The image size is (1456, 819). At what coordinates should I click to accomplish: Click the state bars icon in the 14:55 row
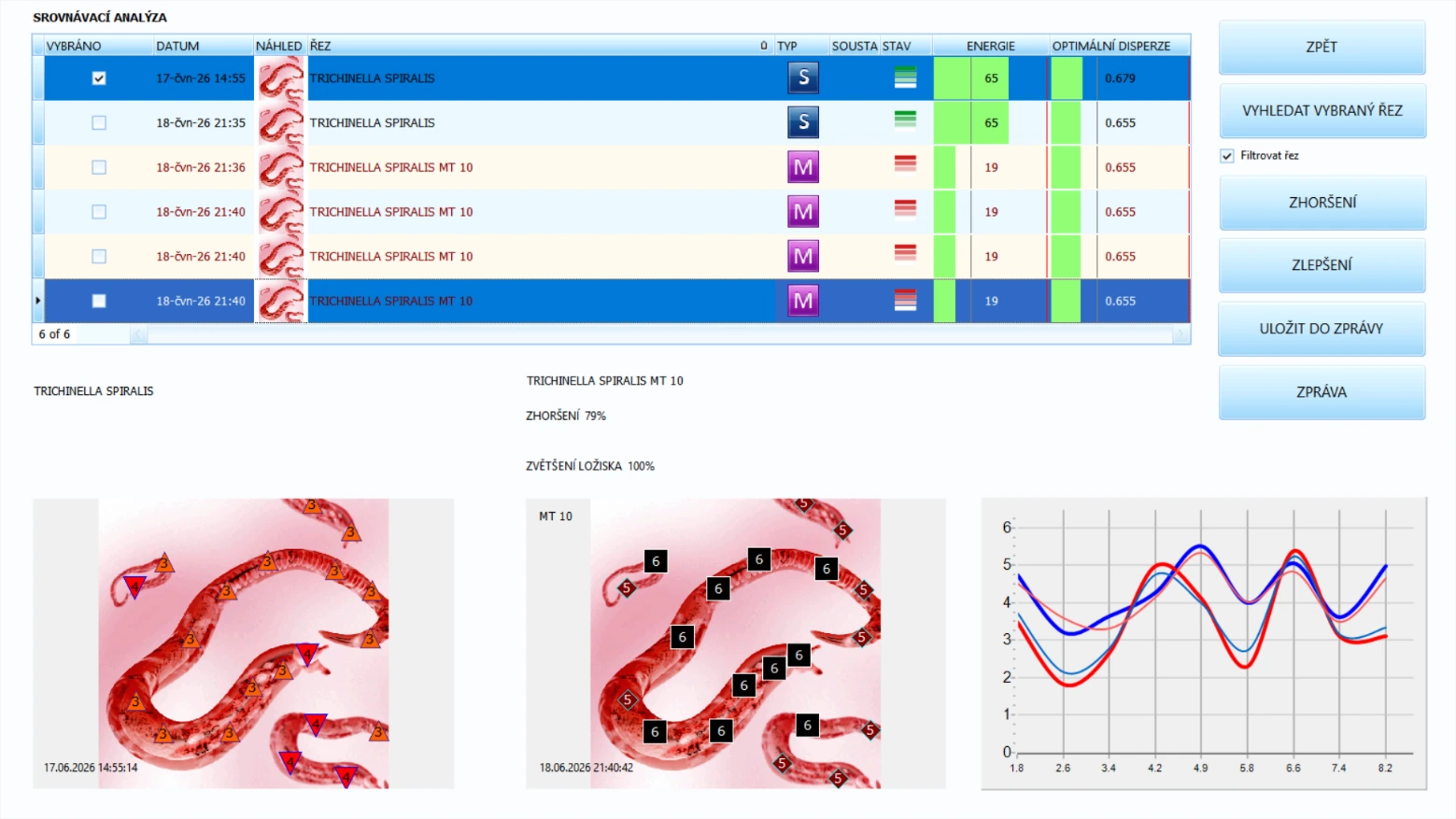905,78
